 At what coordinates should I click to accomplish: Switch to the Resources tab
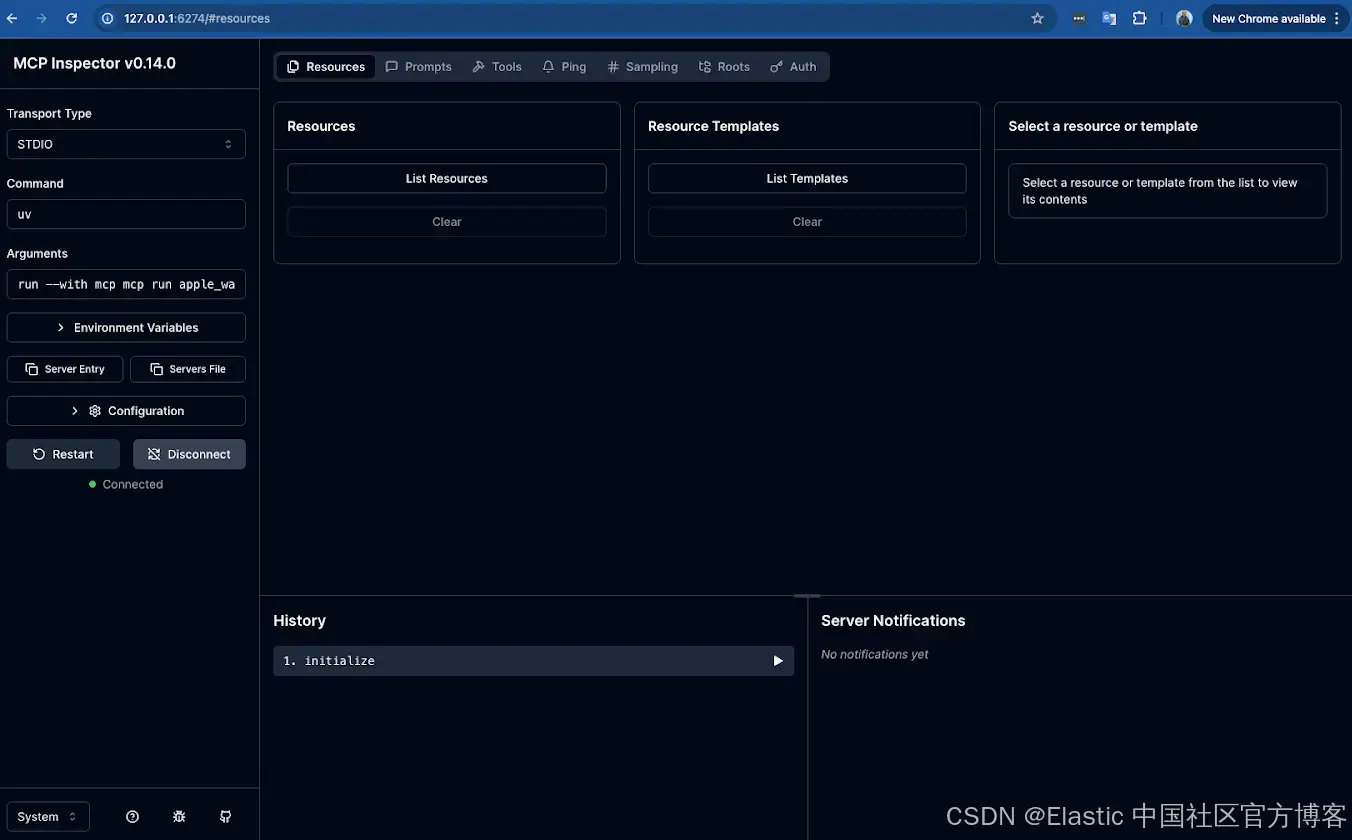[x=326, y=67]
